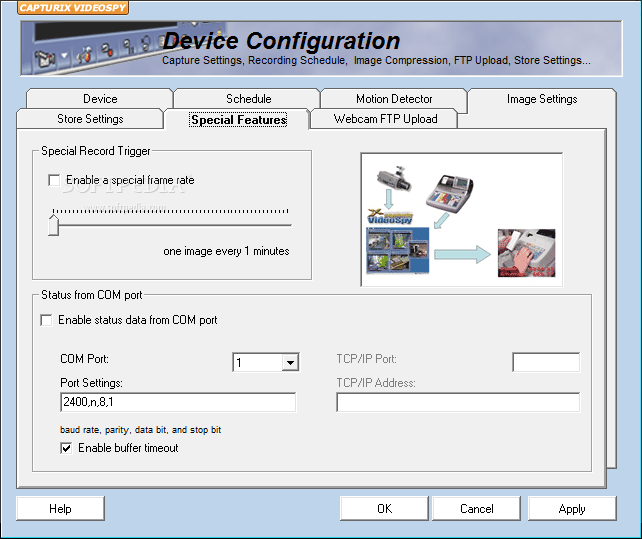This screenshot has height=539, width=642.
Task: Click the 'Port Settings:' label
Action: 91,383
